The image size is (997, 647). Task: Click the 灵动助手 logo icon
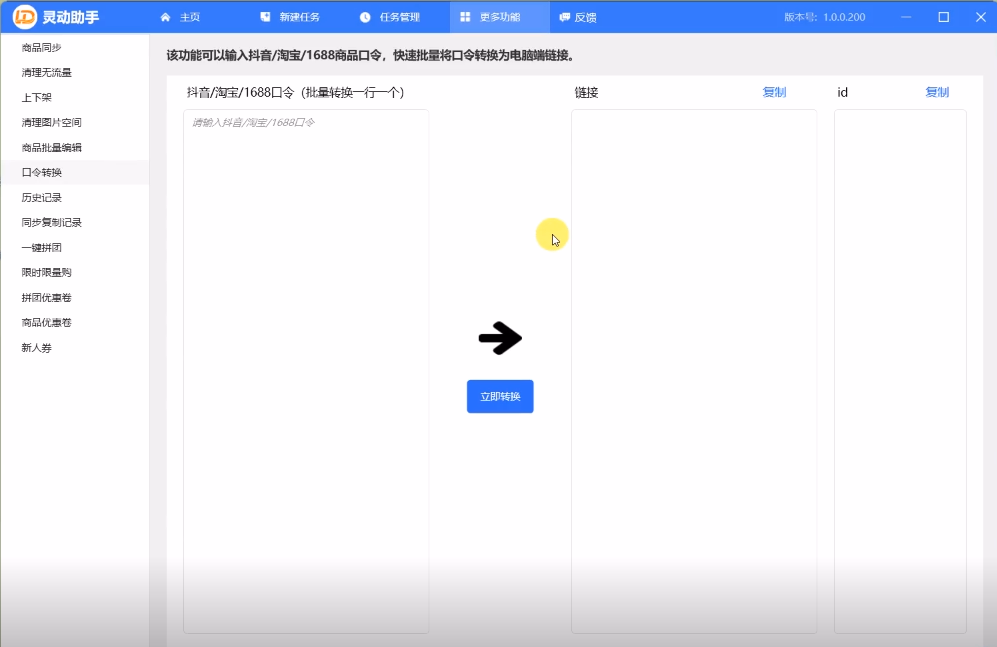pyautogui.click(x=24, y=17)
